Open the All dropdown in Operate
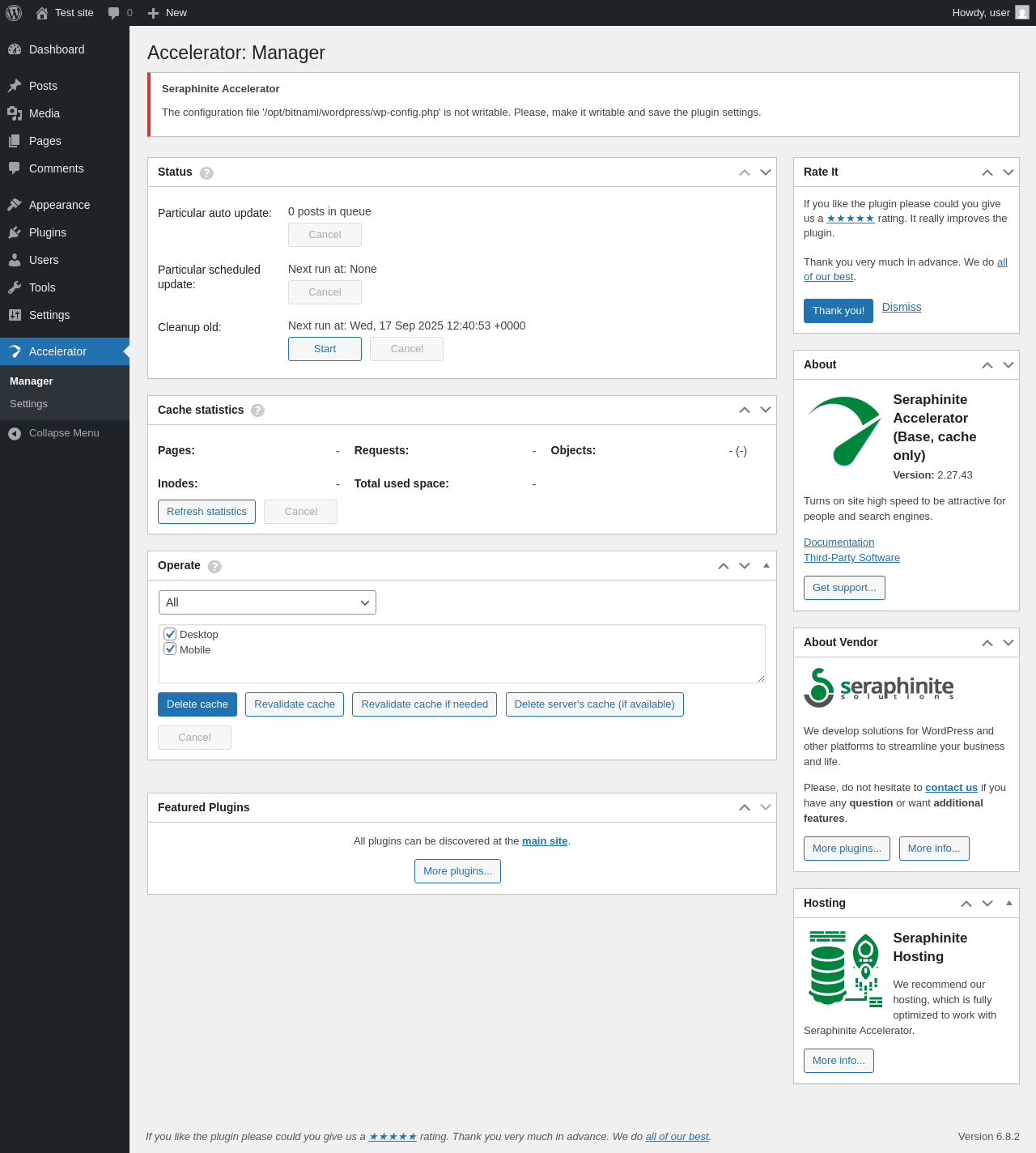 click(267, 602)
